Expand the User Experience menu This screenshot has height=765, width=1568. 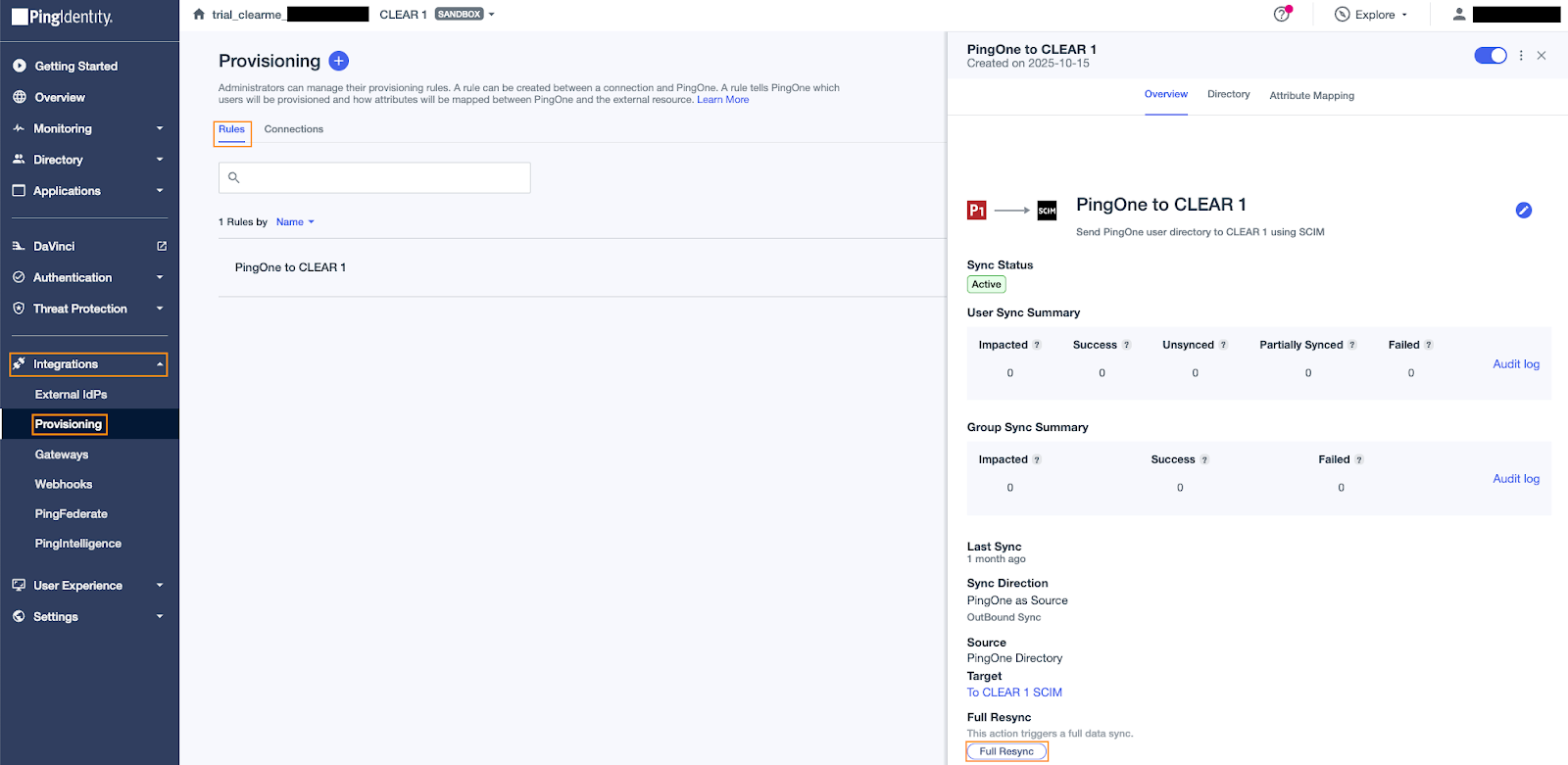(160, 586)
